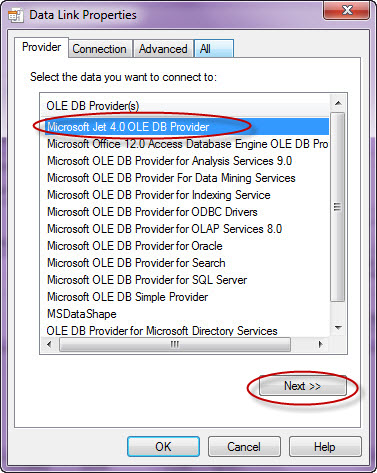
Task: Select Microsoft OLE DB Provider for SQL Server
Action: point(147,280)
